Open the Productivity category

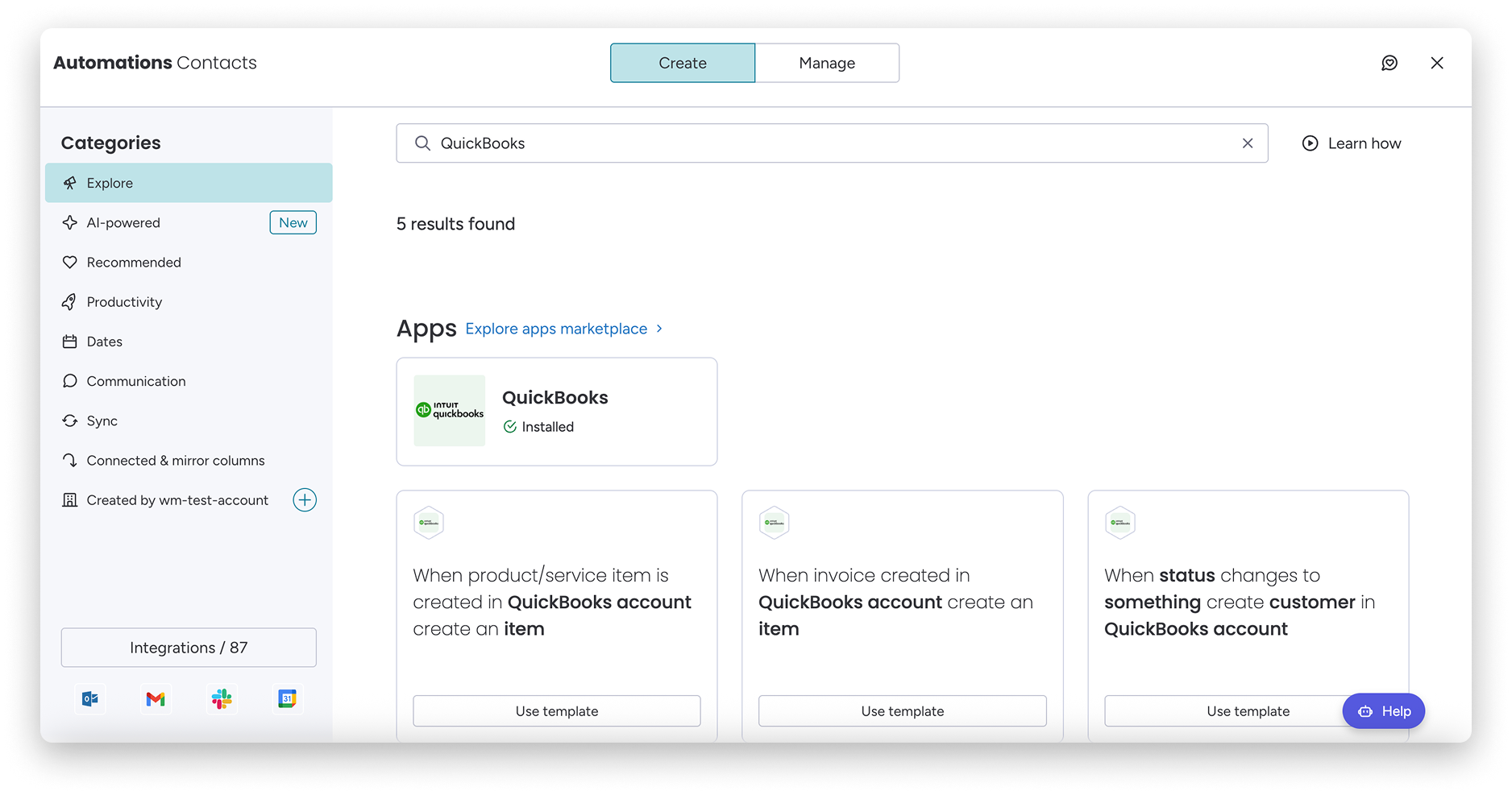point(189,301)
